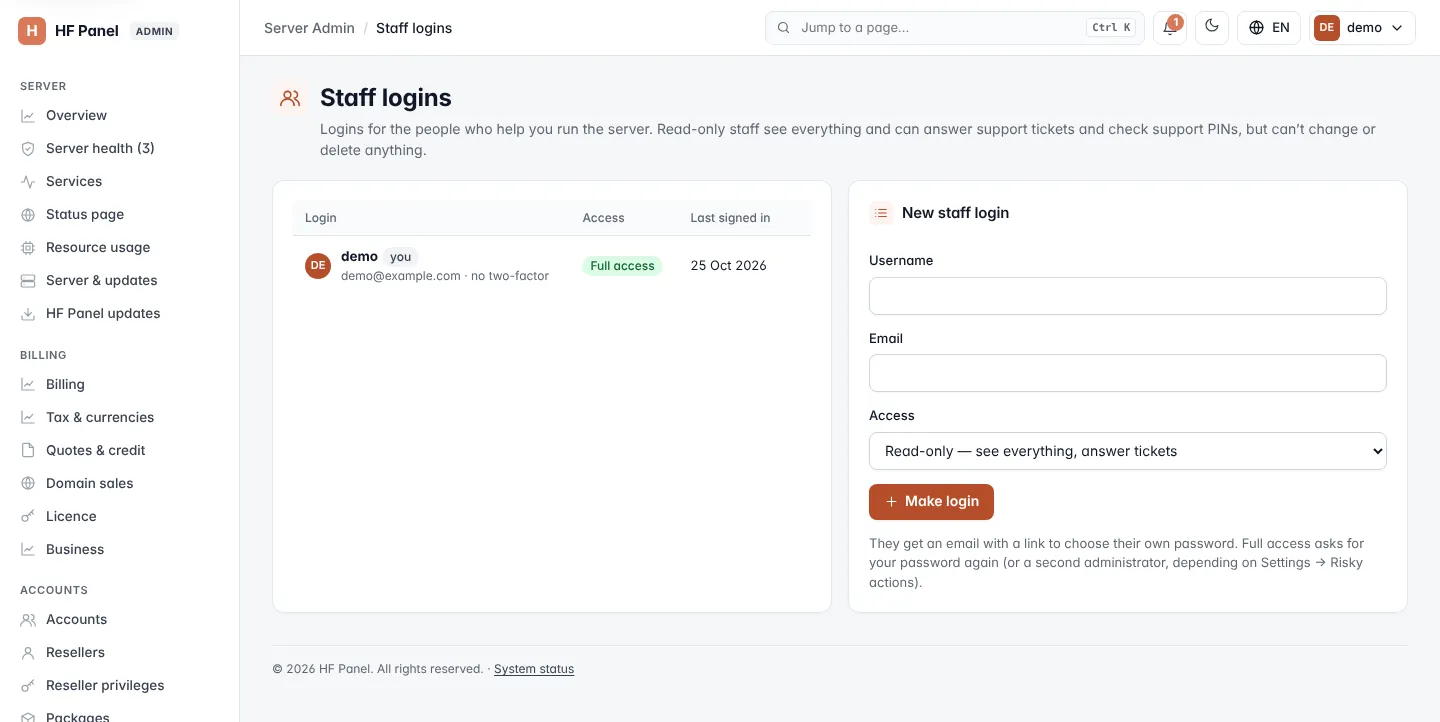Click the Login column header
This screenshot has height=722, width=1440.
point(321,218)
